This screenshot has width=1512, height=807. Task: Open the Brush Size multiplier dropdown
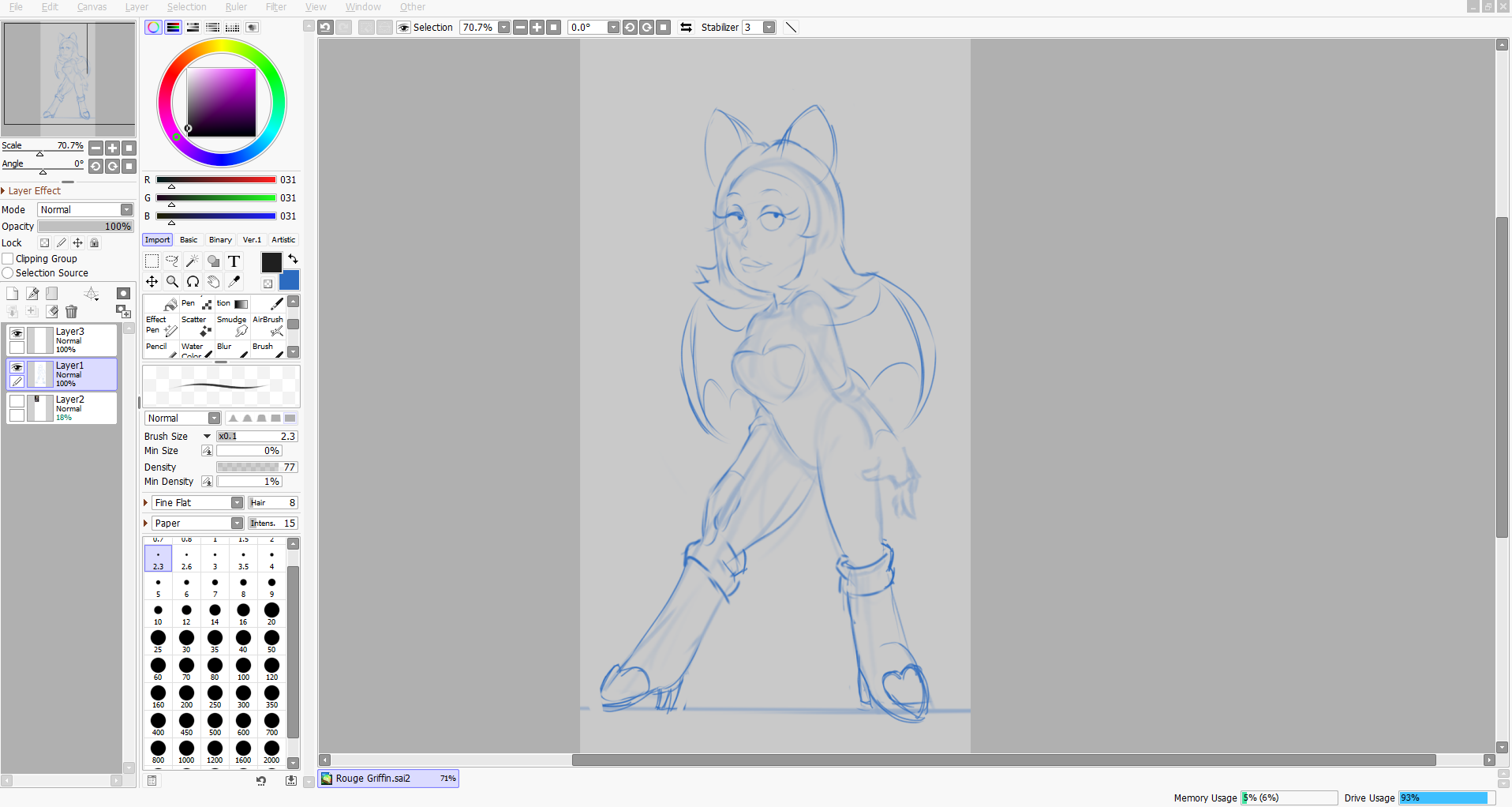tap(208, 437)
